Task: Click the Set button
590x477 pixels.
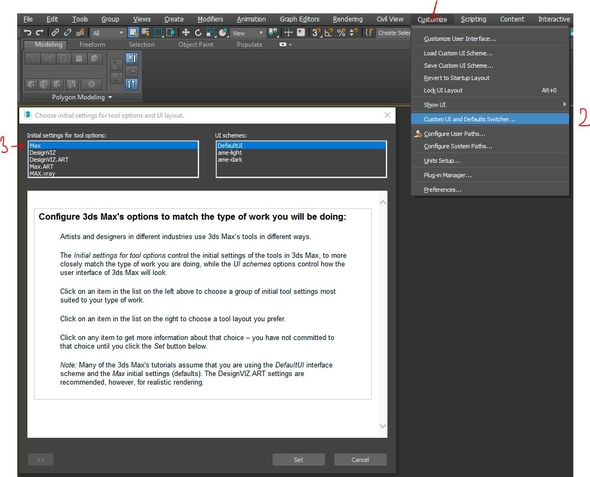Action: [x=298, y=460]
